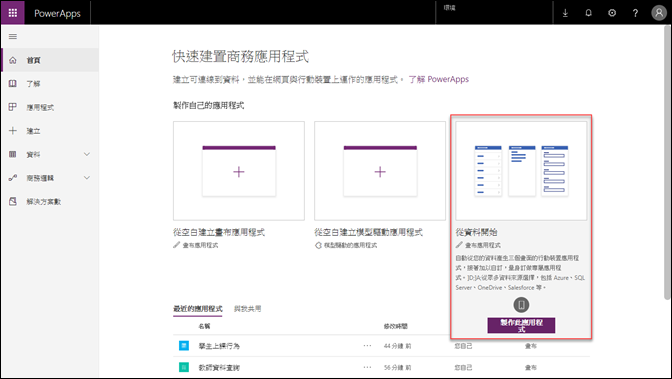This screenshot has width=672, height=379.
Task: Open 建立 in the sidebar
Action: 33,131
